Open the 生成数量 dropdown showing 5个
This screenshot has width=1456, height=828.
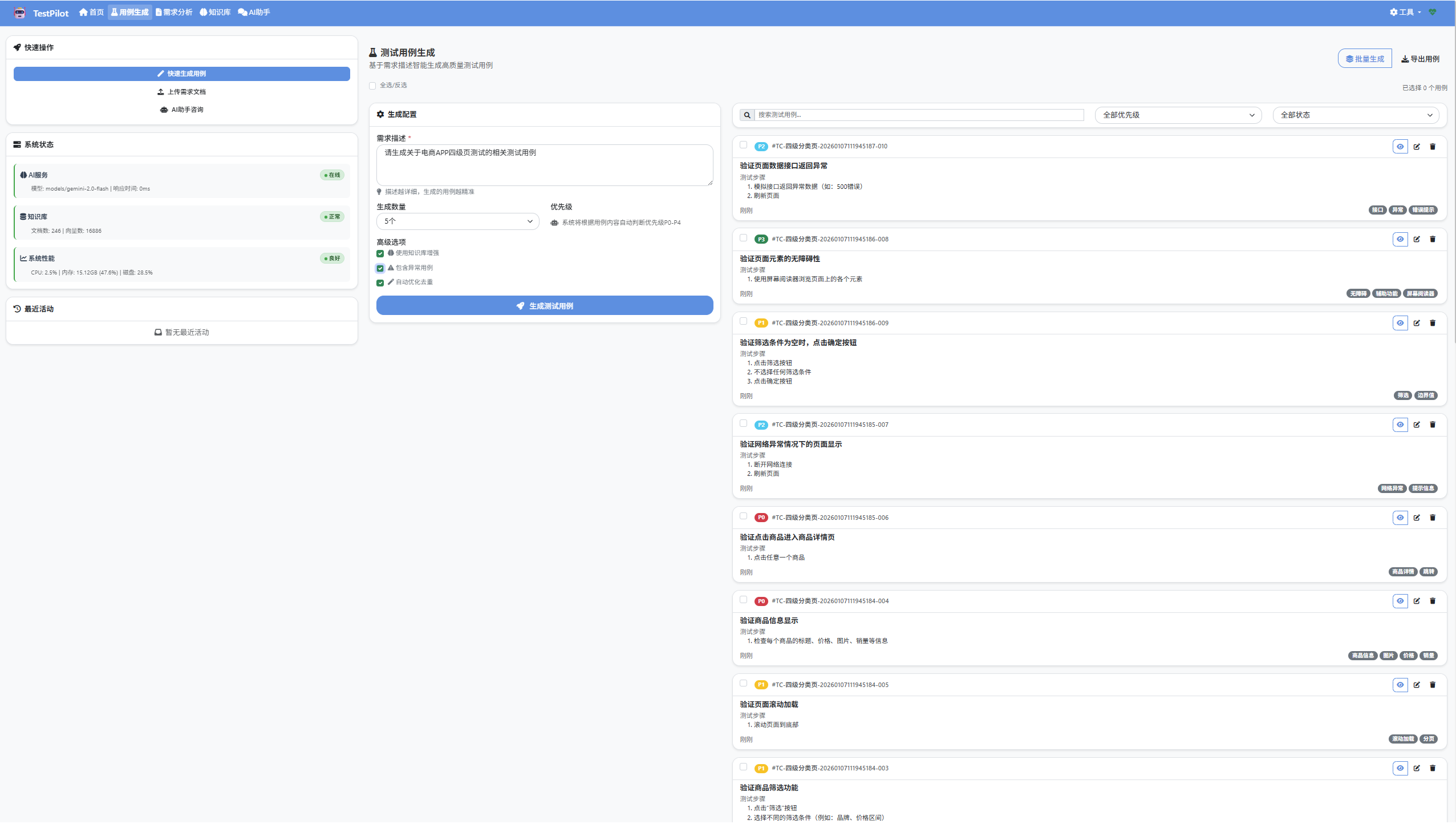point(457,221)
